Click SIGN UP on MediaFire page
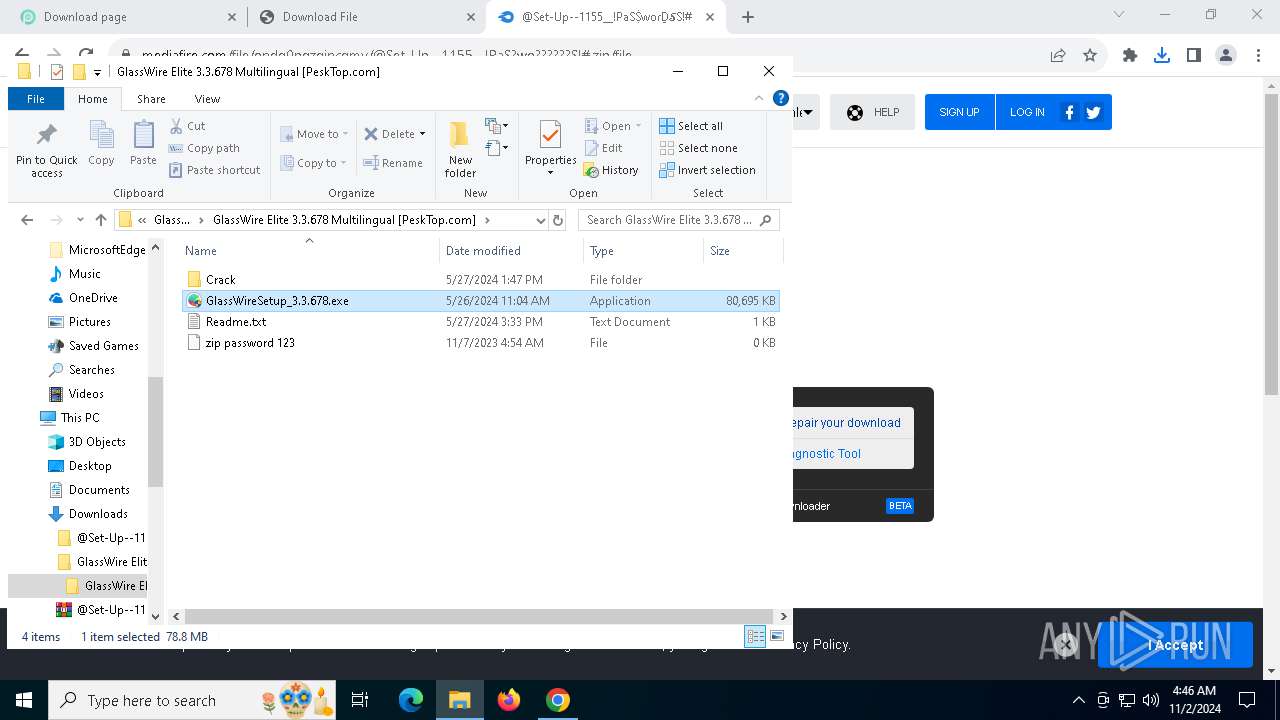Image resolution: width=1280 pixels, height=720 pixels. point(959,112)
